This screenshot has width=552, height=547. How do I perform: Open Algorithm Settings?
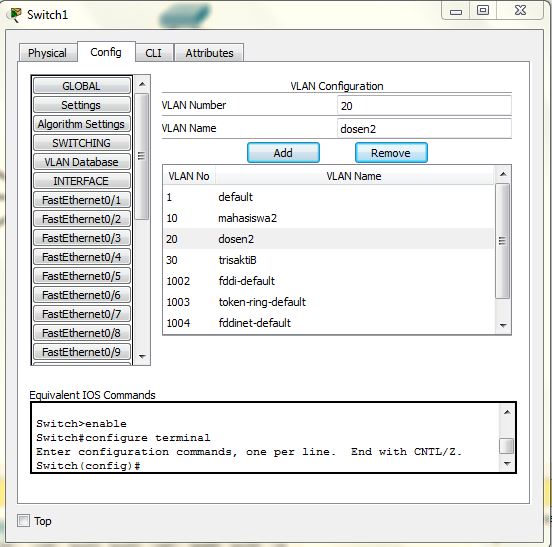(82, 124)
